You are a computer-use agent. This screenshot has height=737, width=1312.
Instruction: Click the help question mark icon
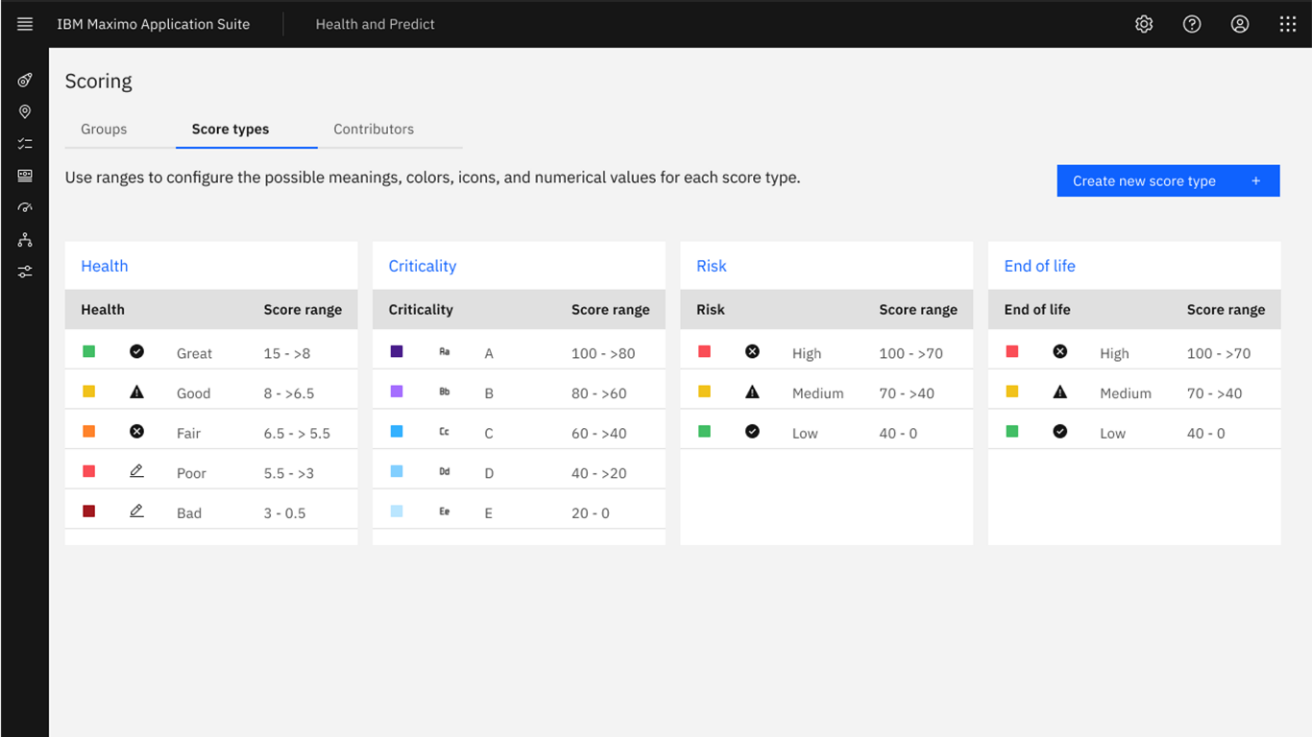1192,23
